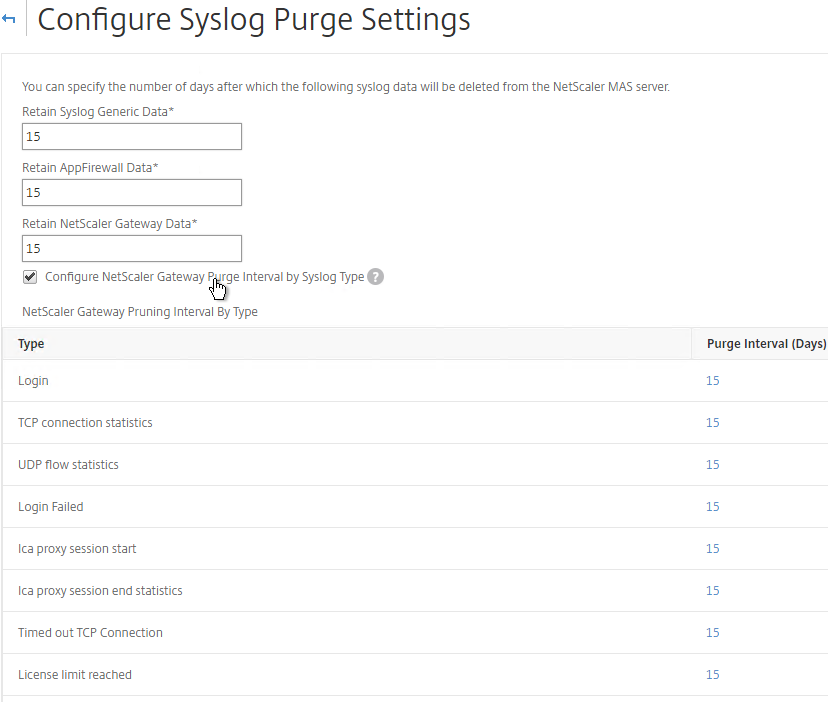Select the TCP connection statistics row

[415, 423]
